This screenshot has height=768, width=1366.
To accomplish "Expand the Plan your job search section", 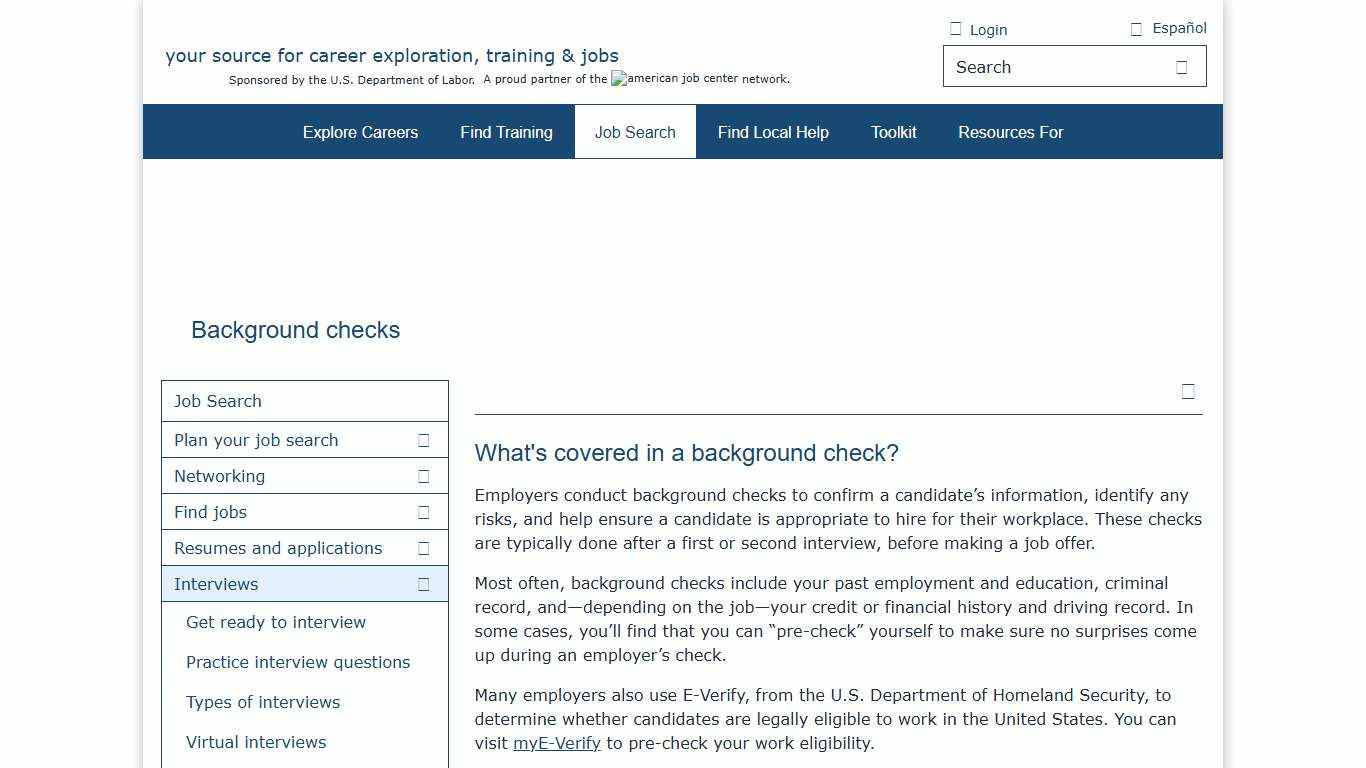I will [x=422, y=440].
